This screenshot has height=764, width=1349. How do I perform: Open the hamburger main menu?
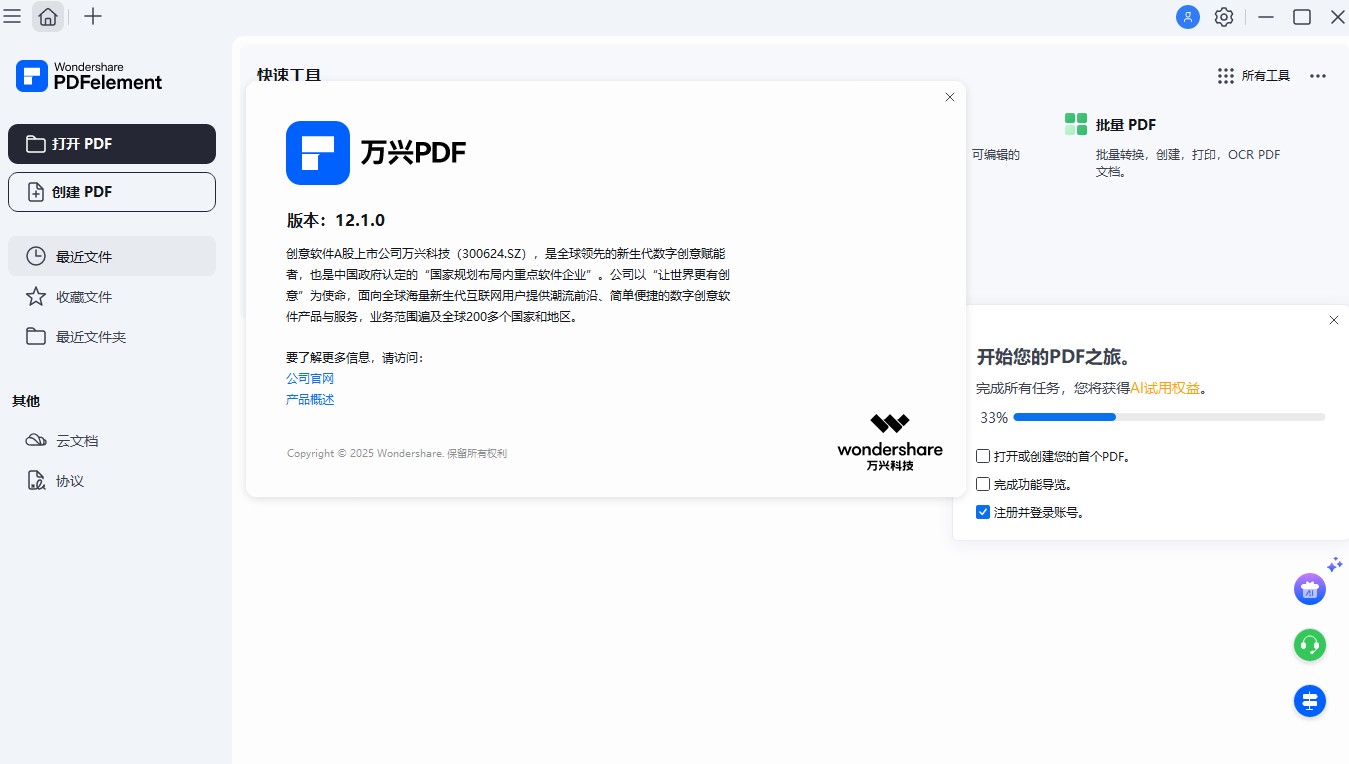pos(12,17)
